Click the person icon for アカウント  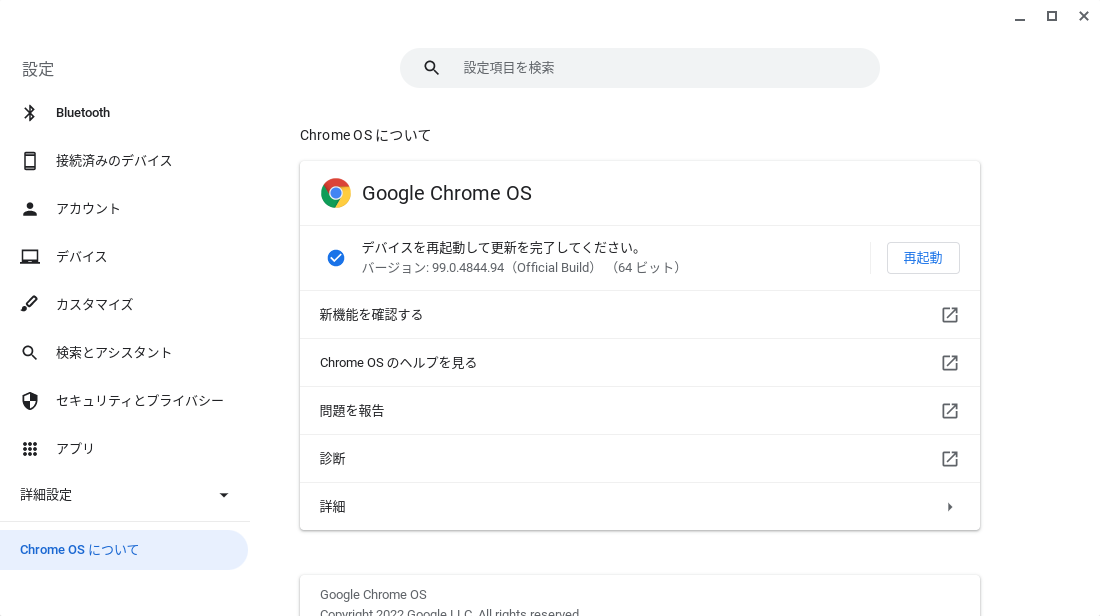click(x=29, y=209)
